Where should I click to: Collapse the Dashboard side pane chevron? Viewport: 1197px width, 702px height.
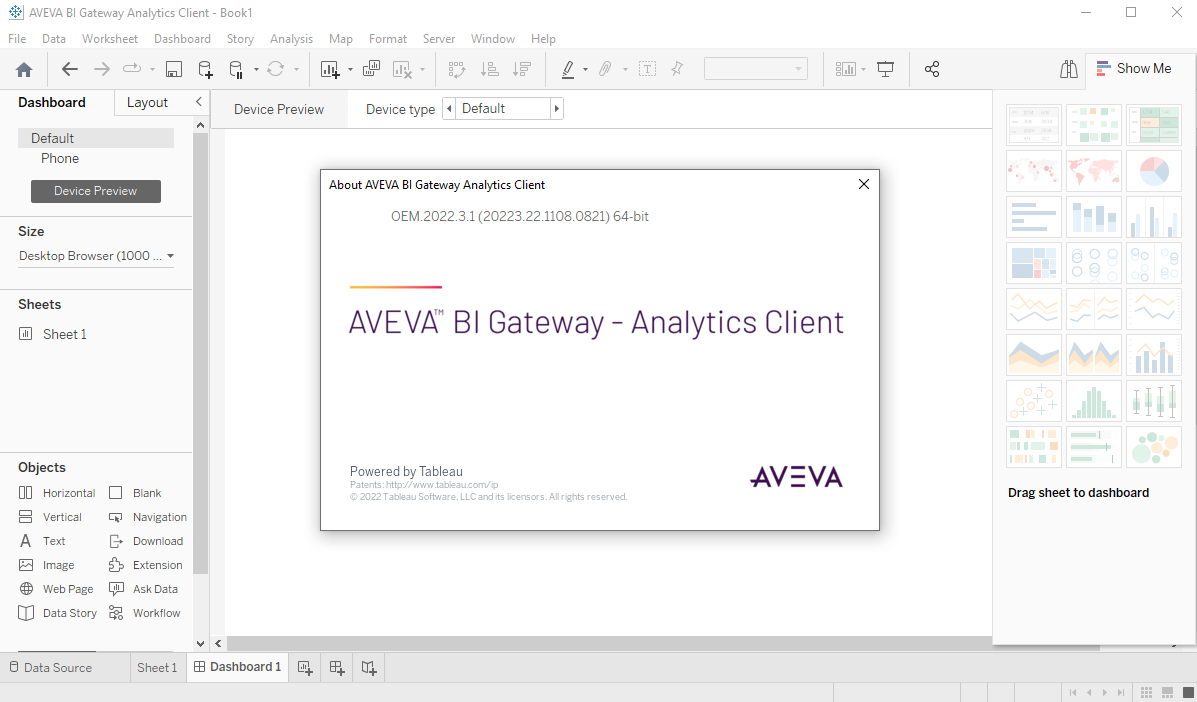tap(198, 101)
